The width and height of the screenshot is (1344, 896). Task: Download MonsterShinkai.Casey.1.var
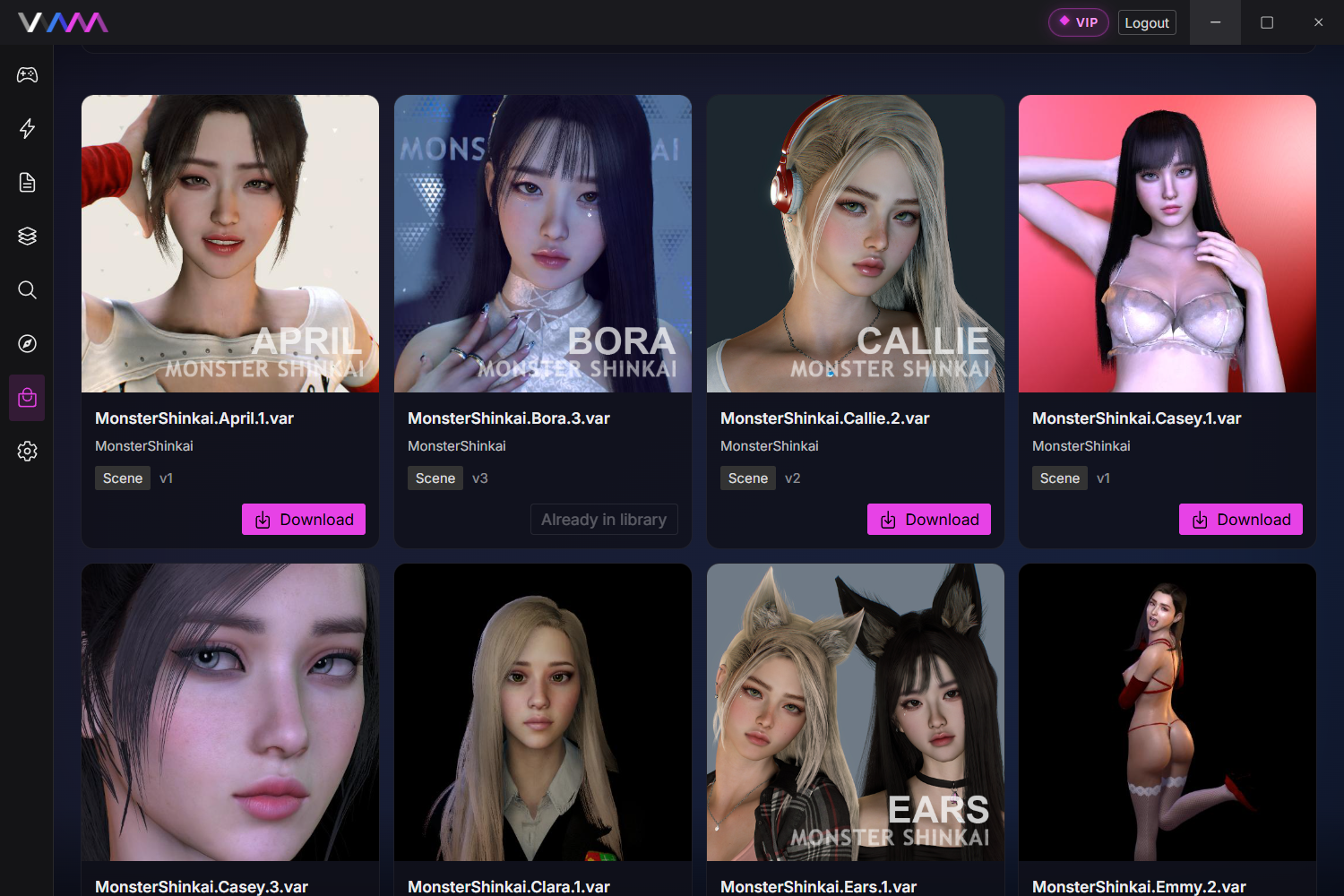point(1241,520)
